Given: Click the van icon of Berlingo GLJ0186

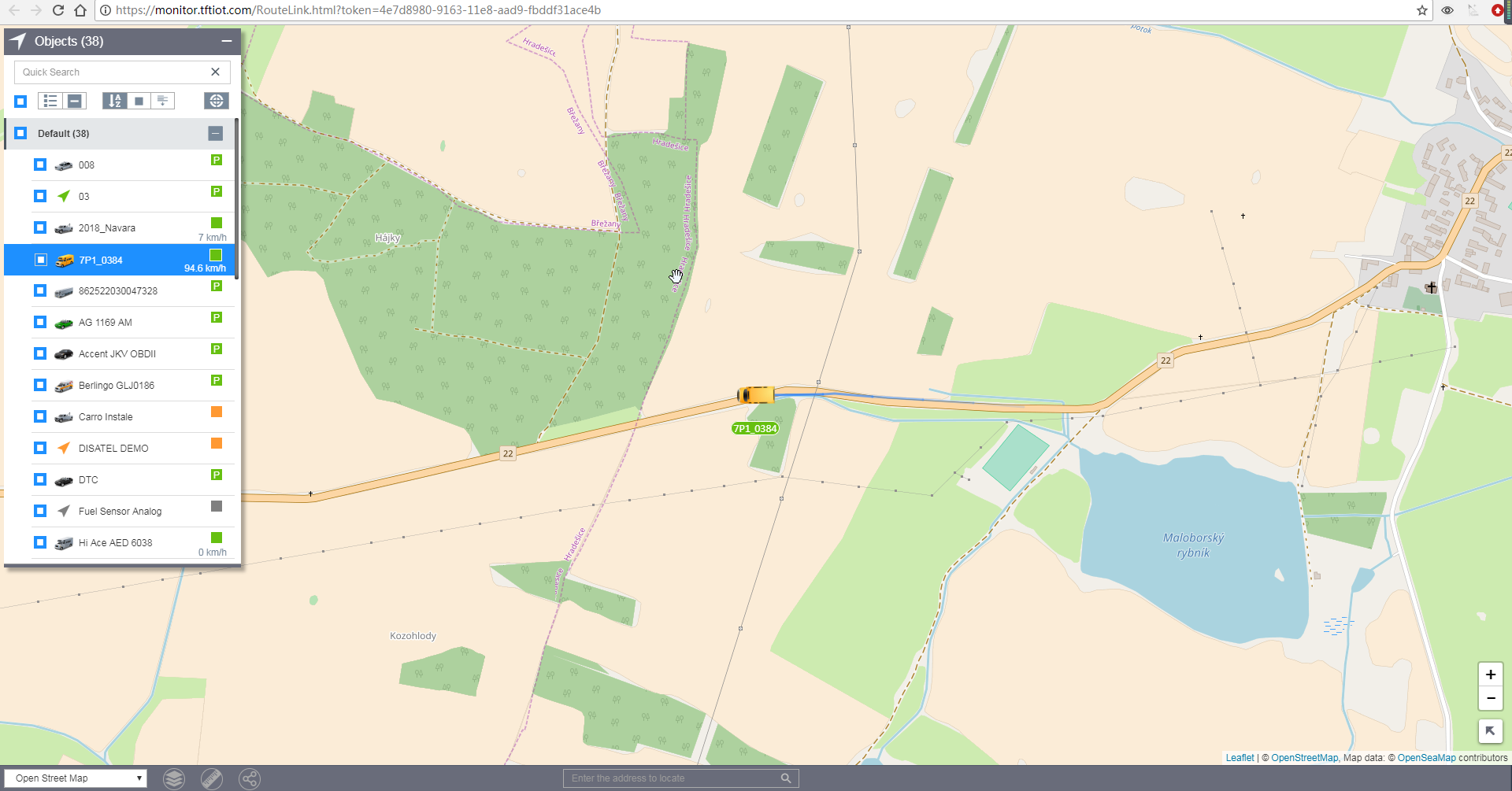Looking at the screenshot, I should (64, 386).
